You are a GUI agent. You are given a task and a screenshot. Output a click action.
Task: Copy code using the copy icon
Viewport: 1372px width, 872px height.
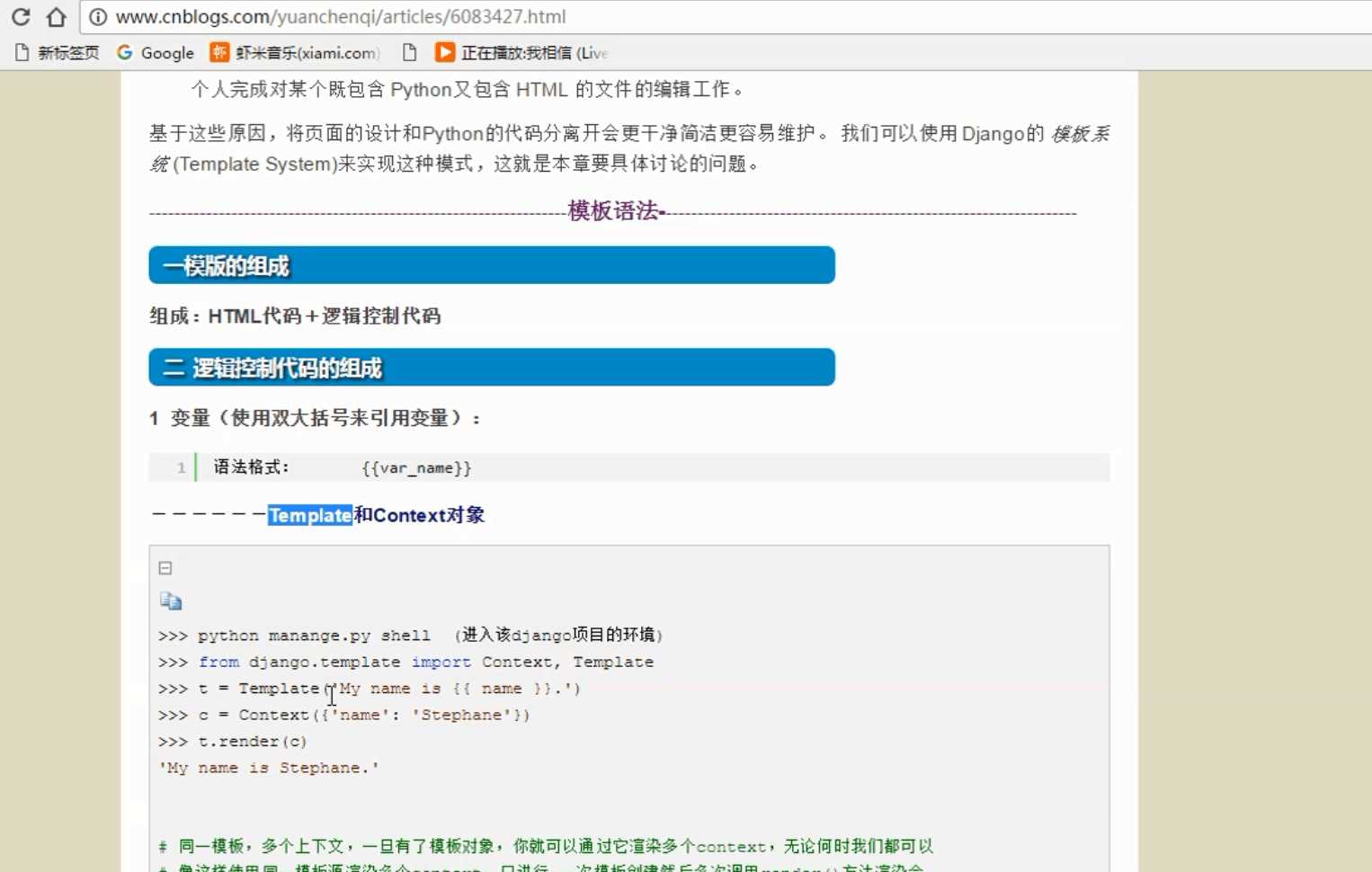click(171, 601)
